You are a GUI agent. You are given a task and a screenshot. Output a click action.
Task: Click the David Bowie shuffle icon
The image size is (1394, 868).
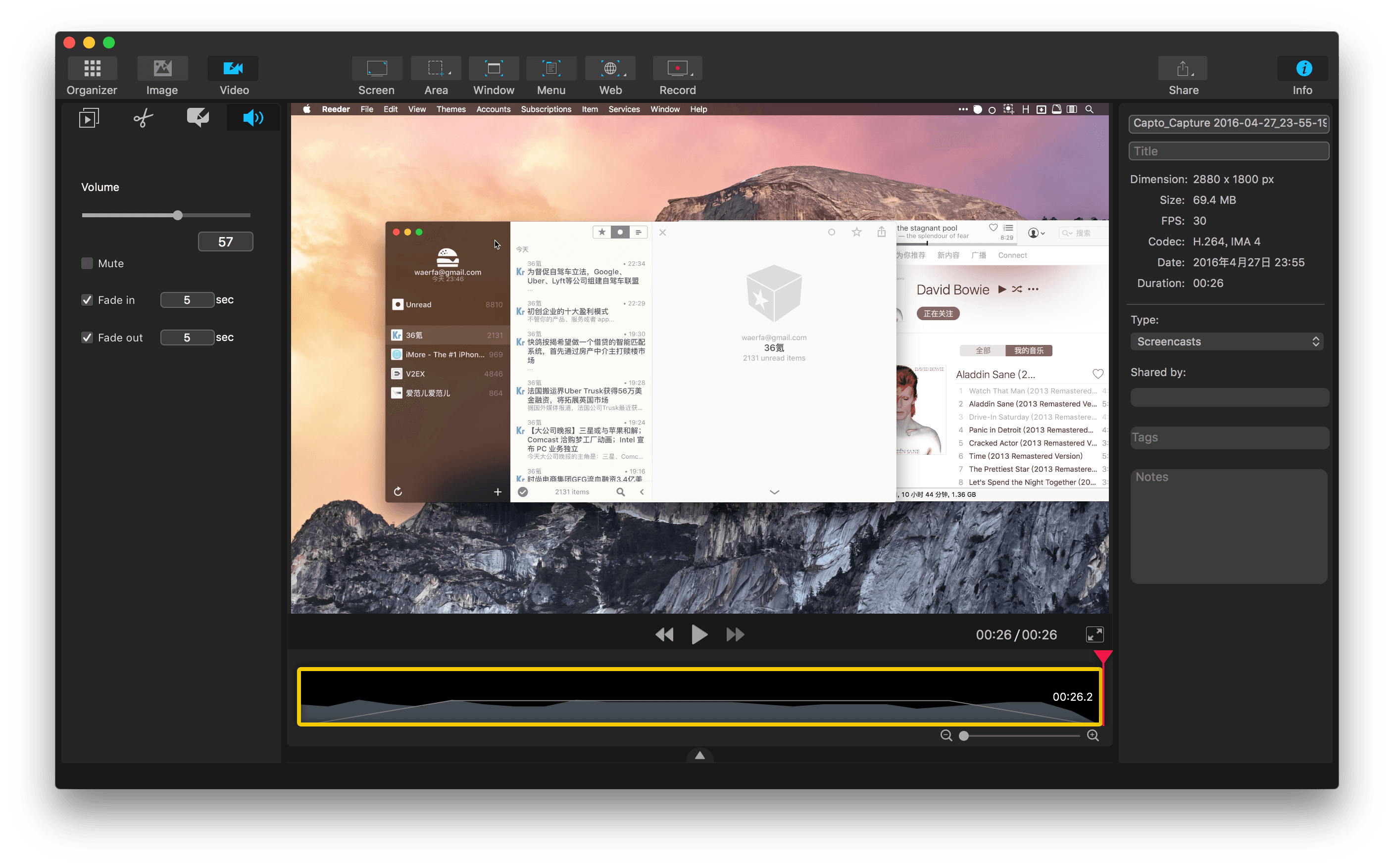(x=1017, y=289)
